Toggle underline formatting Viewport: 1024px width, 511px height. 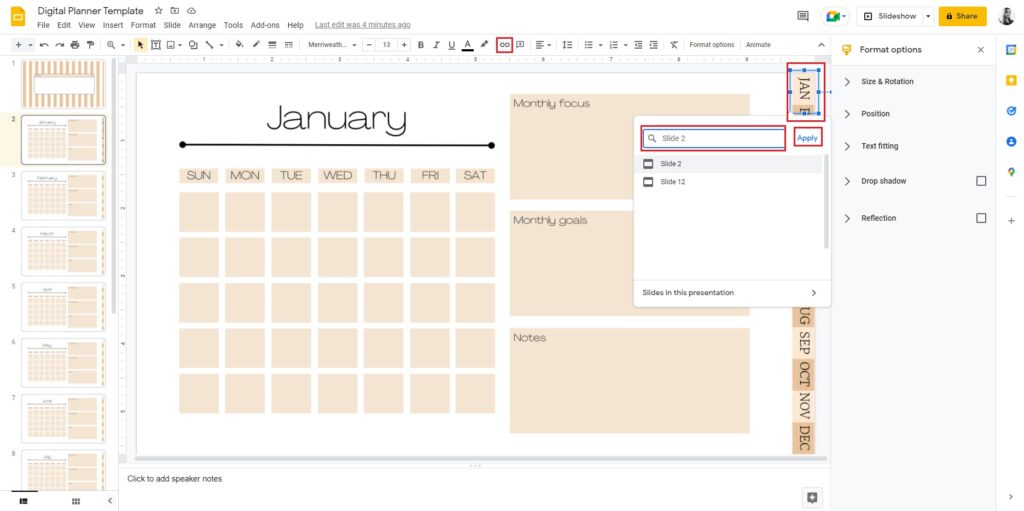coord(451,45)
